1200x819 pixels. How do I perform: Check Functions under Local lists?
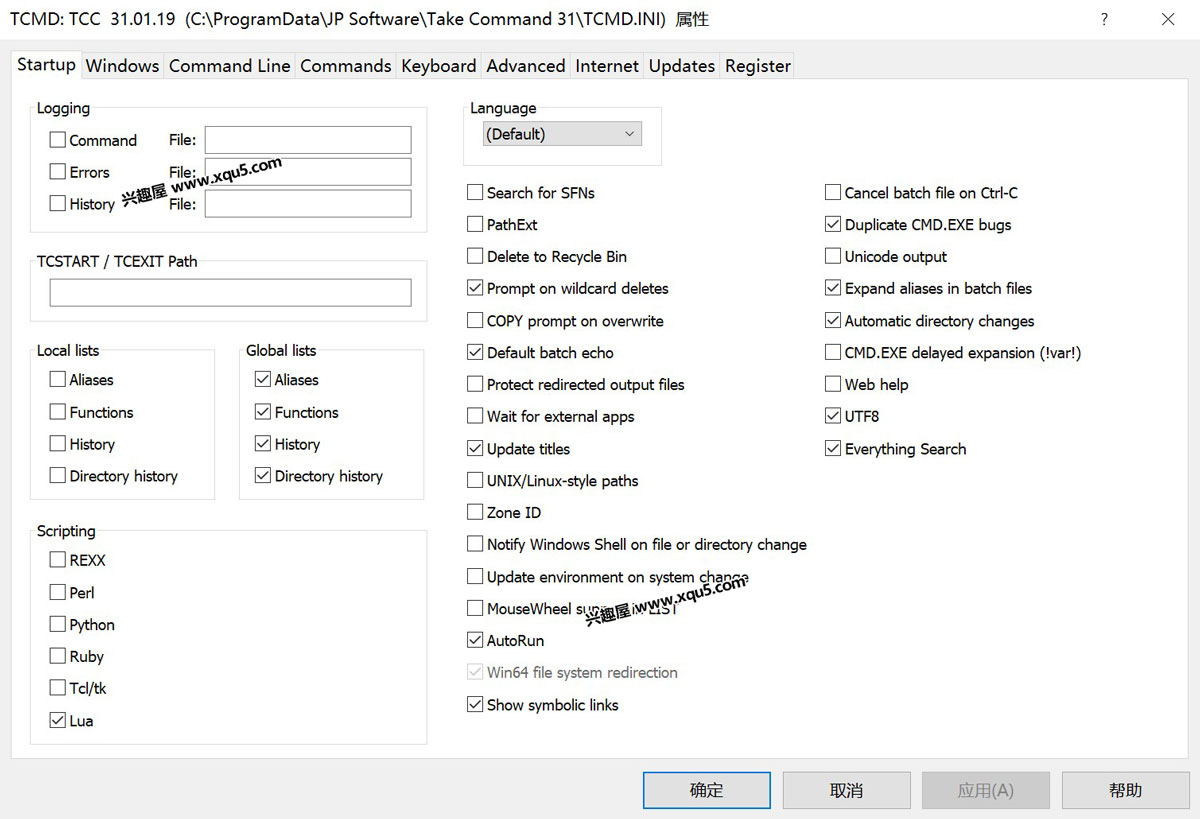tap(58, 412)
